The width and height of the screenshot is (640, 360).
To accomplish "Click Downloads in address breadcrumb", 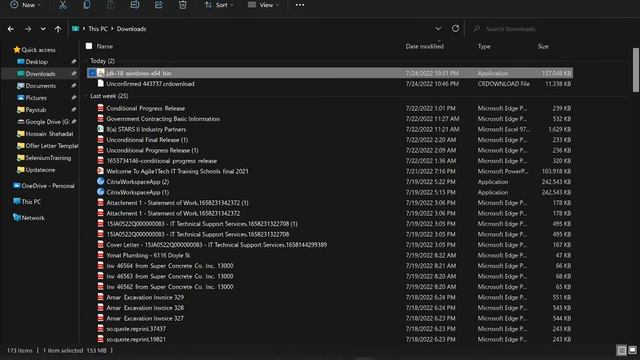I will click(131, 29).
